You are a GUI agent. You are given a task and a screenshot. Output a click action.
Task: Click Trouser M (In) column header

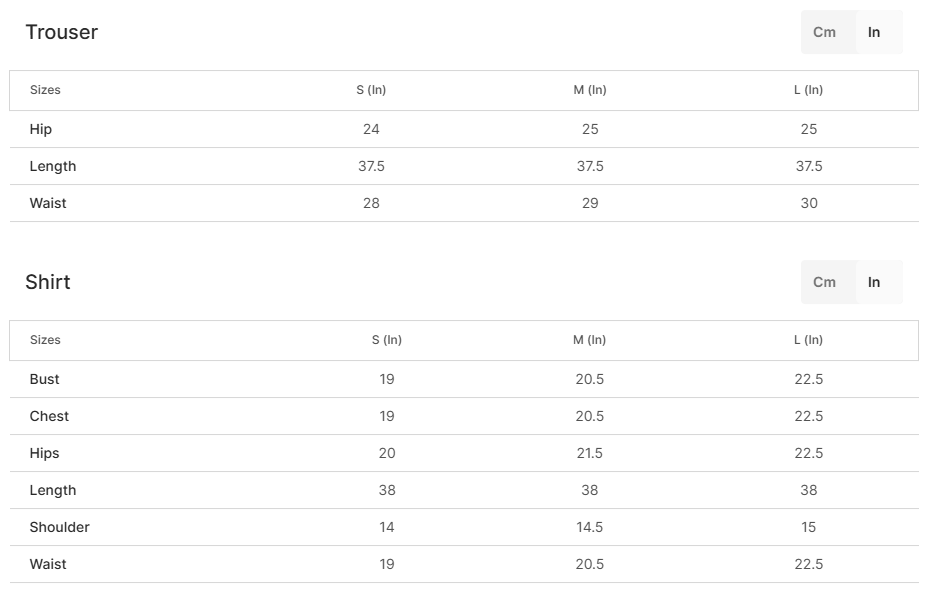pyautogui.click(x=590, y=90)
